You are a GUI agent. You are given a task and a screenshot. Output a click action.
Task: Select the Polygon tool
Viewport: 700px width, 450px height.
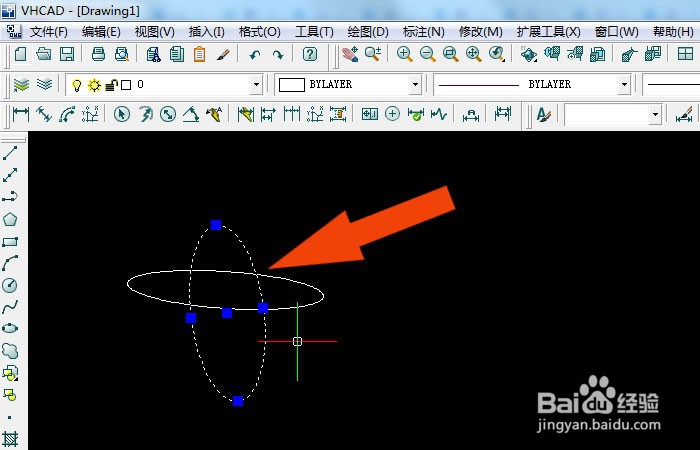click(10, 219)
